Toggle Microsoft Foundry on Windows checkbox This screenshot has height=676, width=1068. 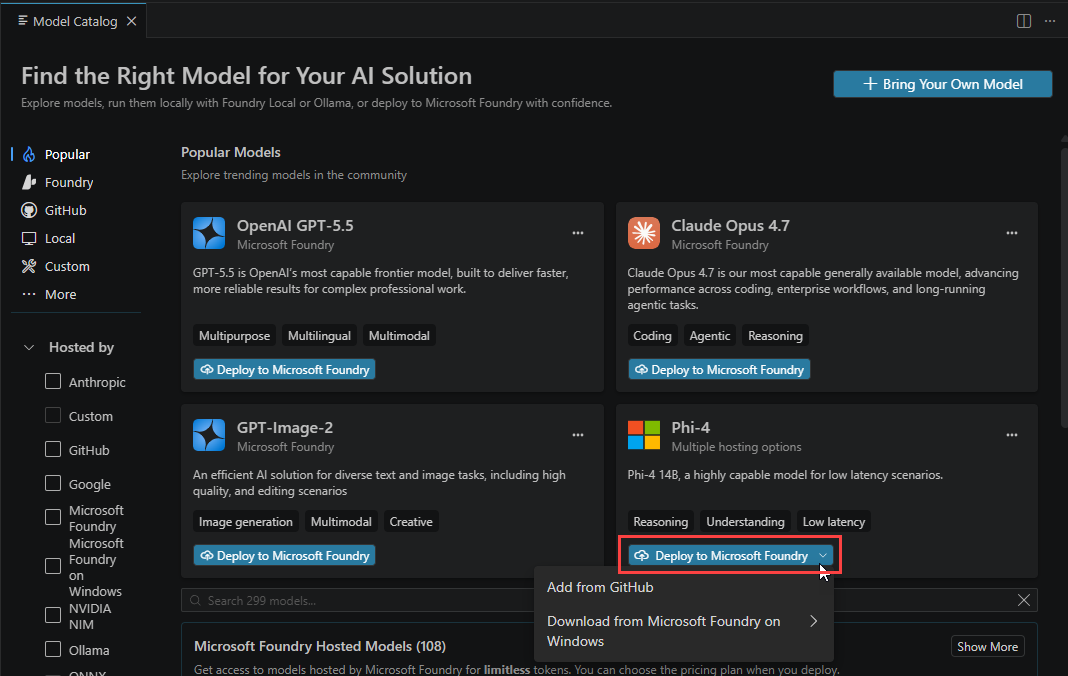pos(53,566)
